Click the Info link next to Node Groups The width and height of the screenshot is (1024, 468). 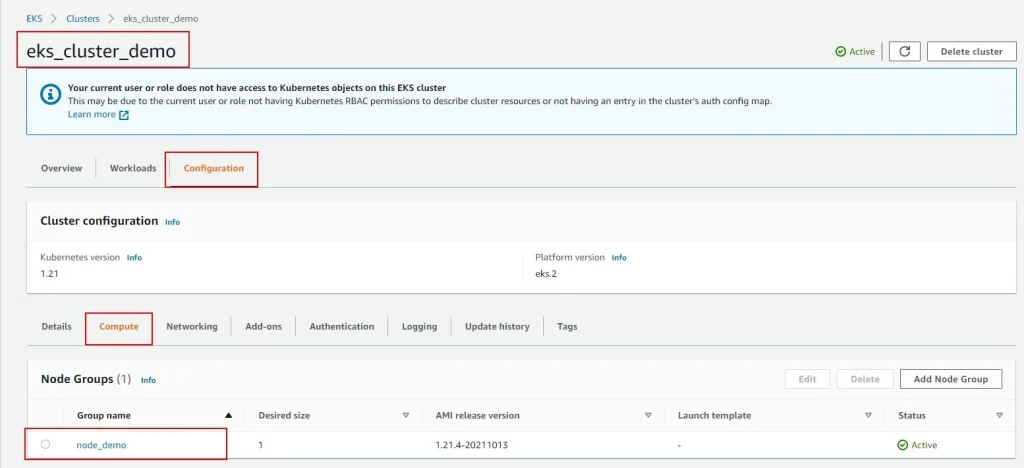pyautogui.click(x=148, y=380)
